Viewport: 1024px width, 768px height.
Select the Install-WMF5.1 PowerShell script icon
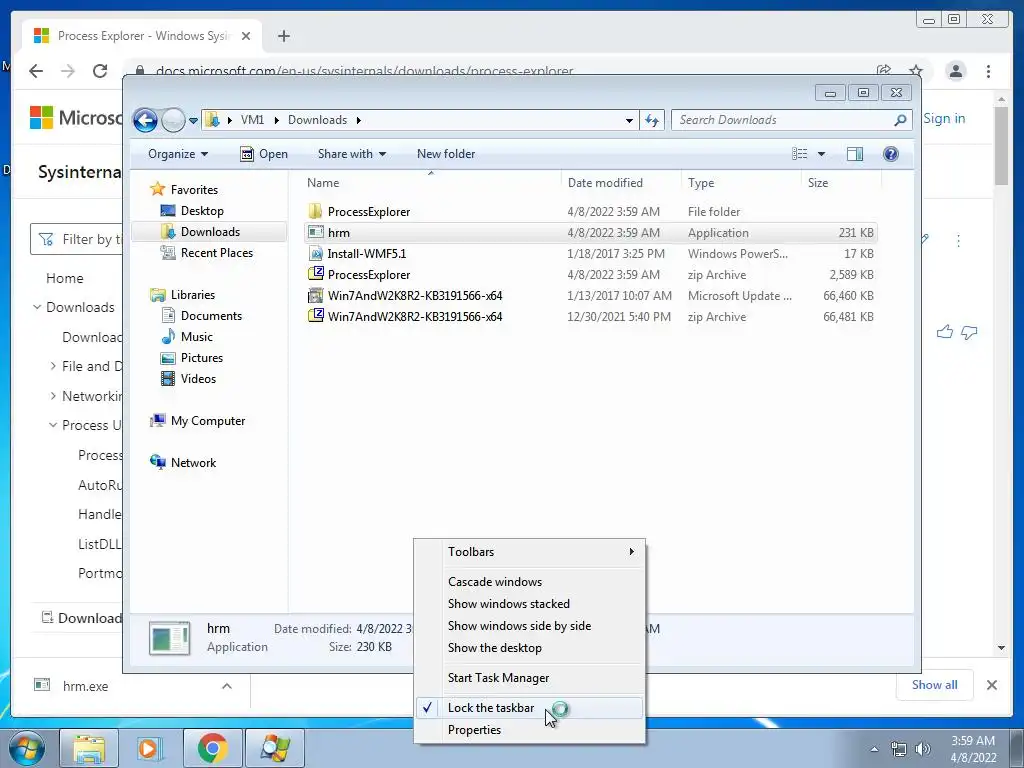pos(315,253)
